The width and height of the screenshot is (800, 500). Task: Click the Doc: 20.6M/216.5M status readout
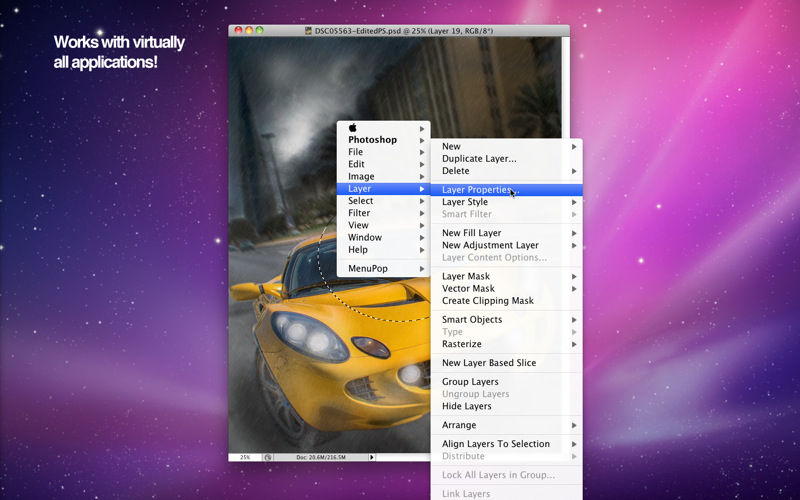tap(321, 457)
